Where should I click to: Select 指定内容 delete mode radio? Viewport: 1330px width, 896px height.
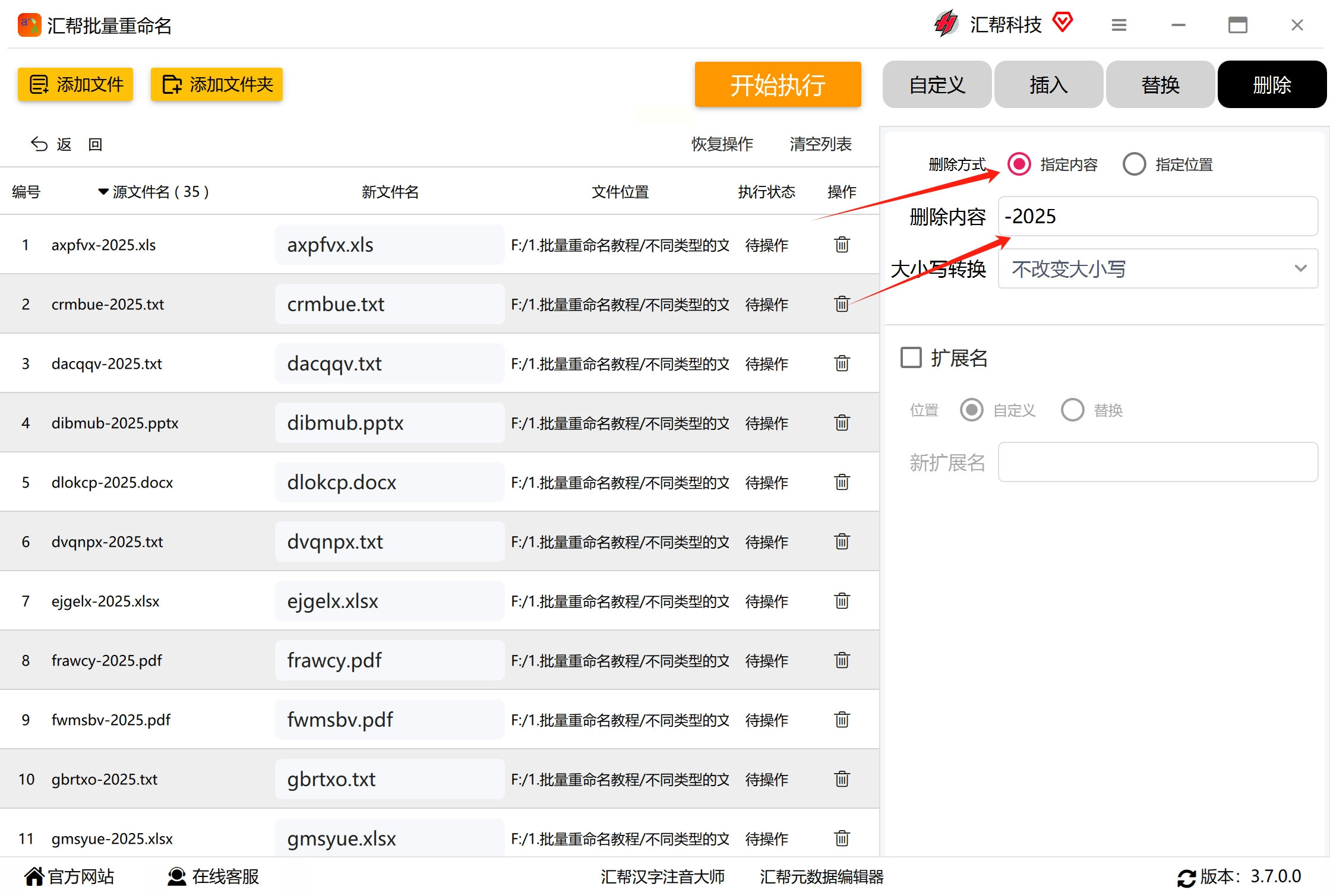pyautogui.click(x=1019, y=164)
